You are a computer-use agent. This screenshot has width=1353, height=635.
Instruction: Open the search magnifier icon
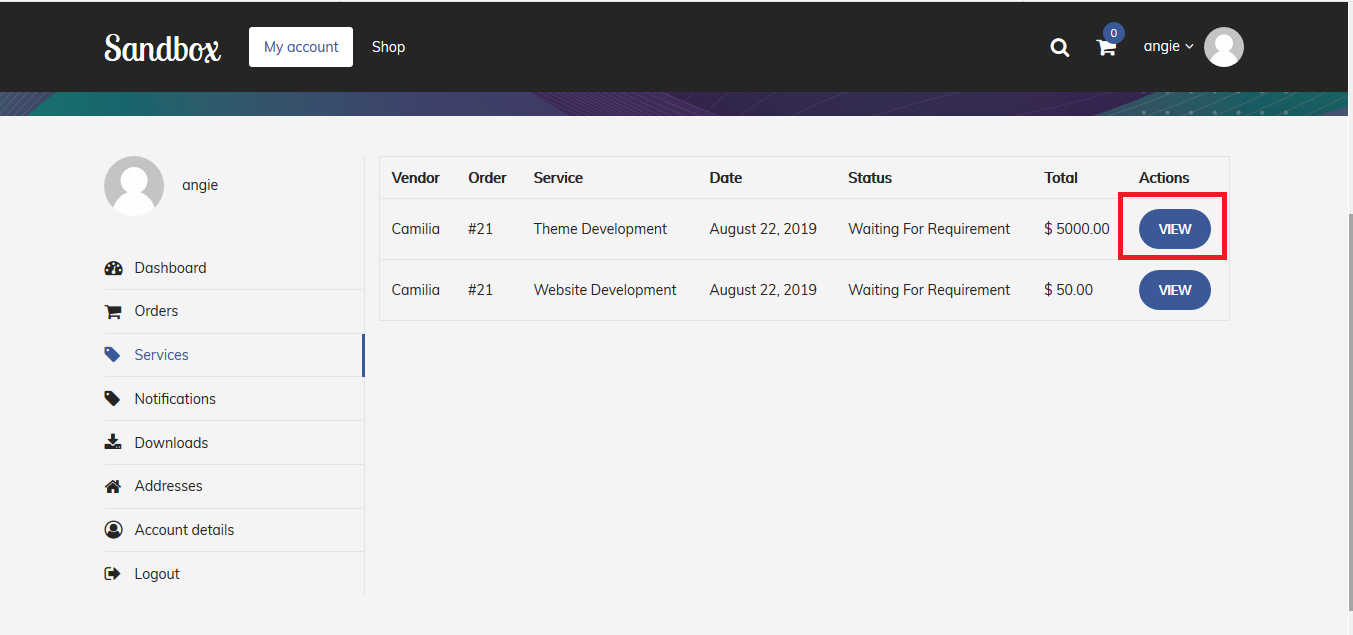pyautogui.click(x=1059, y=47)
